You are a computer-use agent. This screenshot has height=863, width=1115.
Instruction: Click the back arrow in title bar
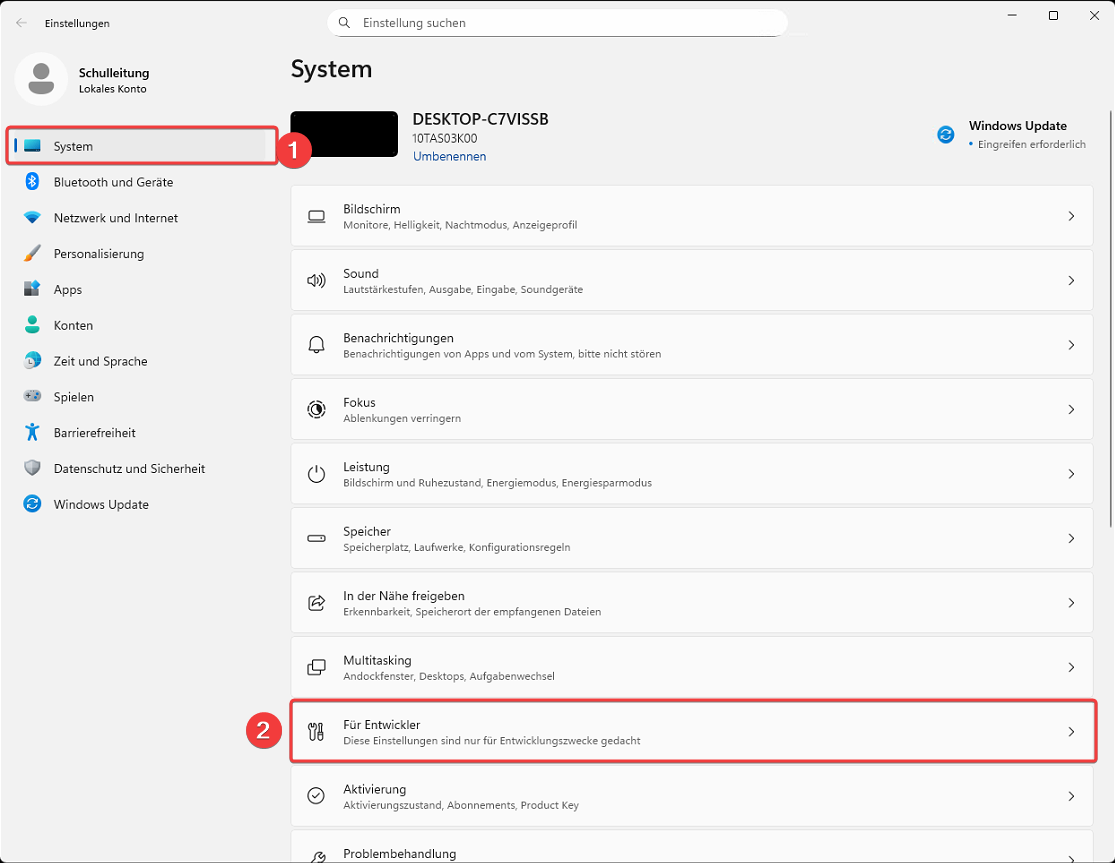tap(22, 22)
